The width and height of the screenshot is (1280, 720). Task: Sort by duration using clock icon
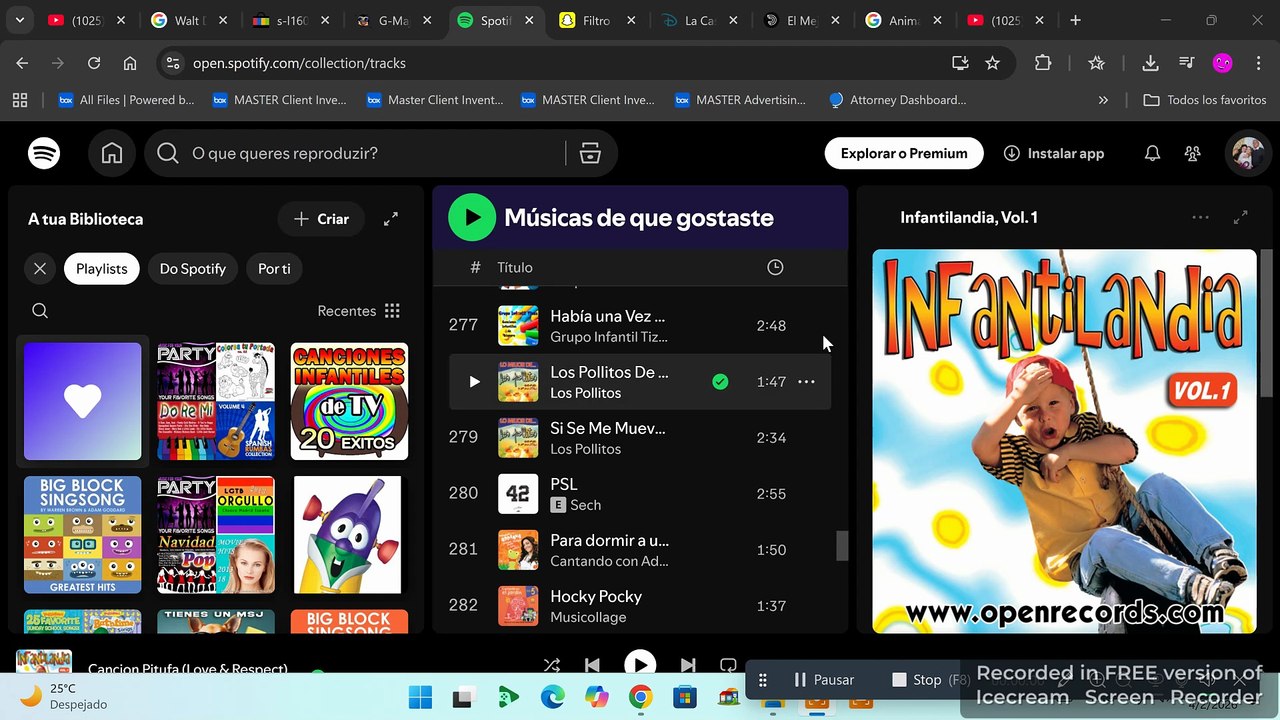[775, 267]
